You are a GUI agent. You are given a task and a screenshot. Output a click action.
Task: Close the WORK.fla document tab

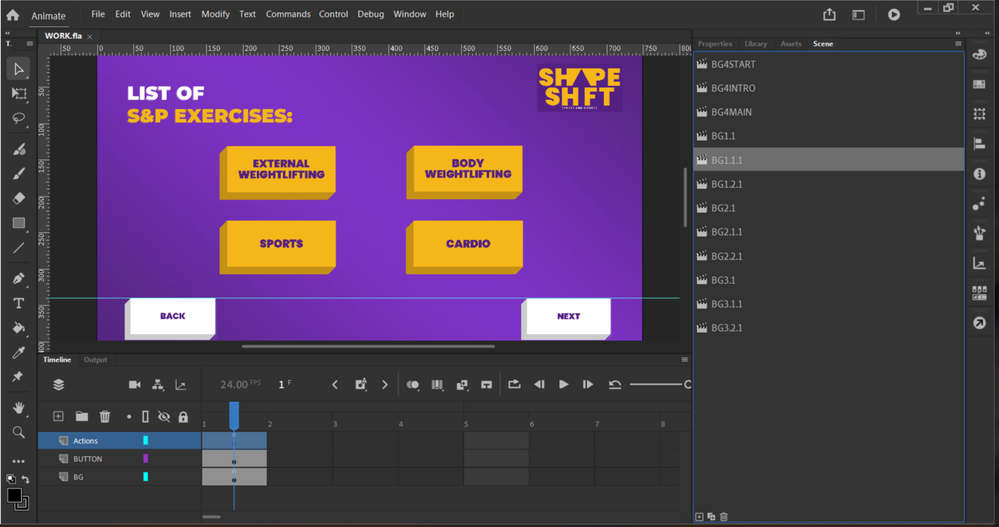click(90, 36)
